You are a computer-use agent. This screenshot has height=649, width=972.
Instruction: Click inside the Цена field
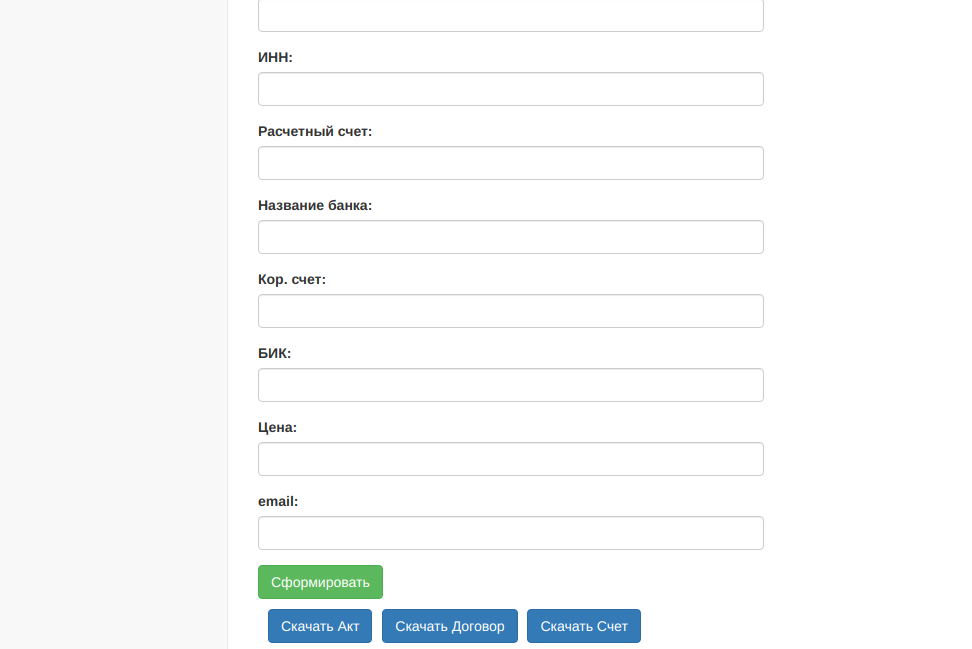coord(510,459)
